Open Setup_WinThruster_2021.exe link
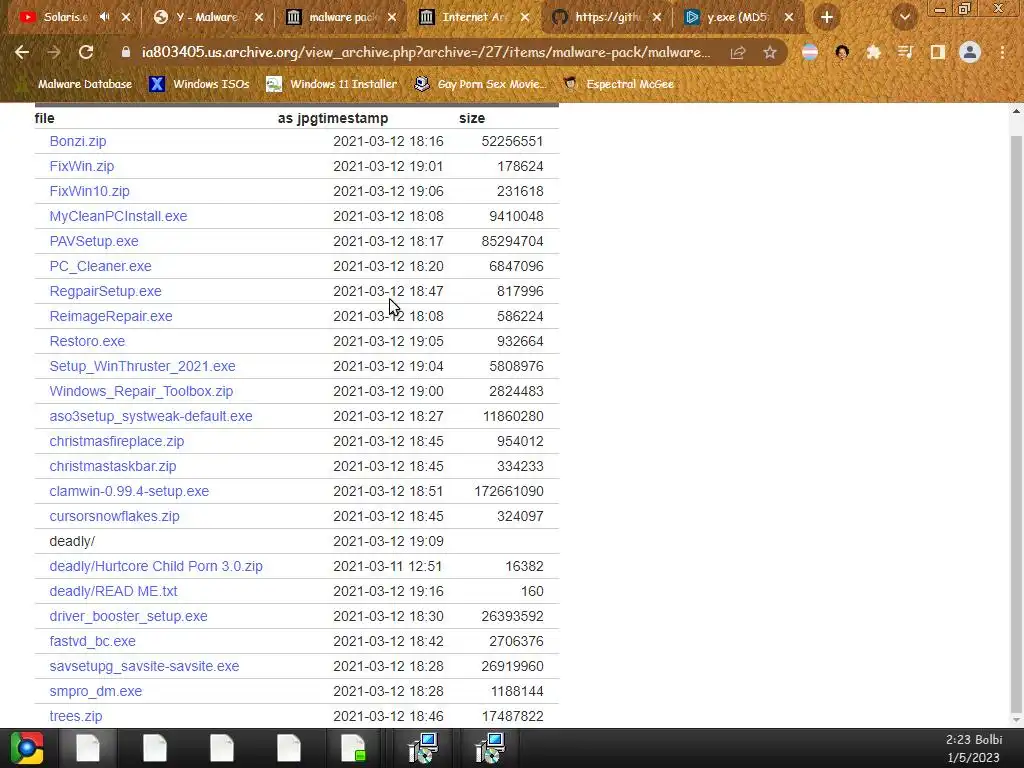 [x=142, y=366]
